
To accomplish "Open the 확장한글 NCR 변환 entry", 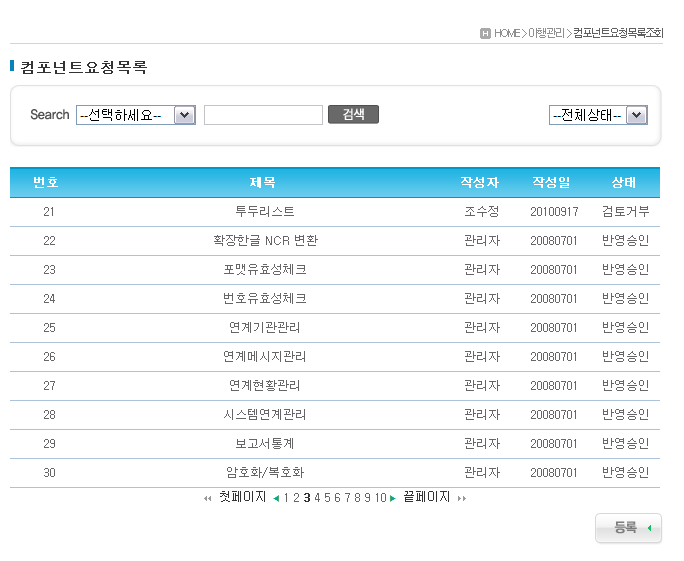I will pyautogui.click(x=265, y=241).
